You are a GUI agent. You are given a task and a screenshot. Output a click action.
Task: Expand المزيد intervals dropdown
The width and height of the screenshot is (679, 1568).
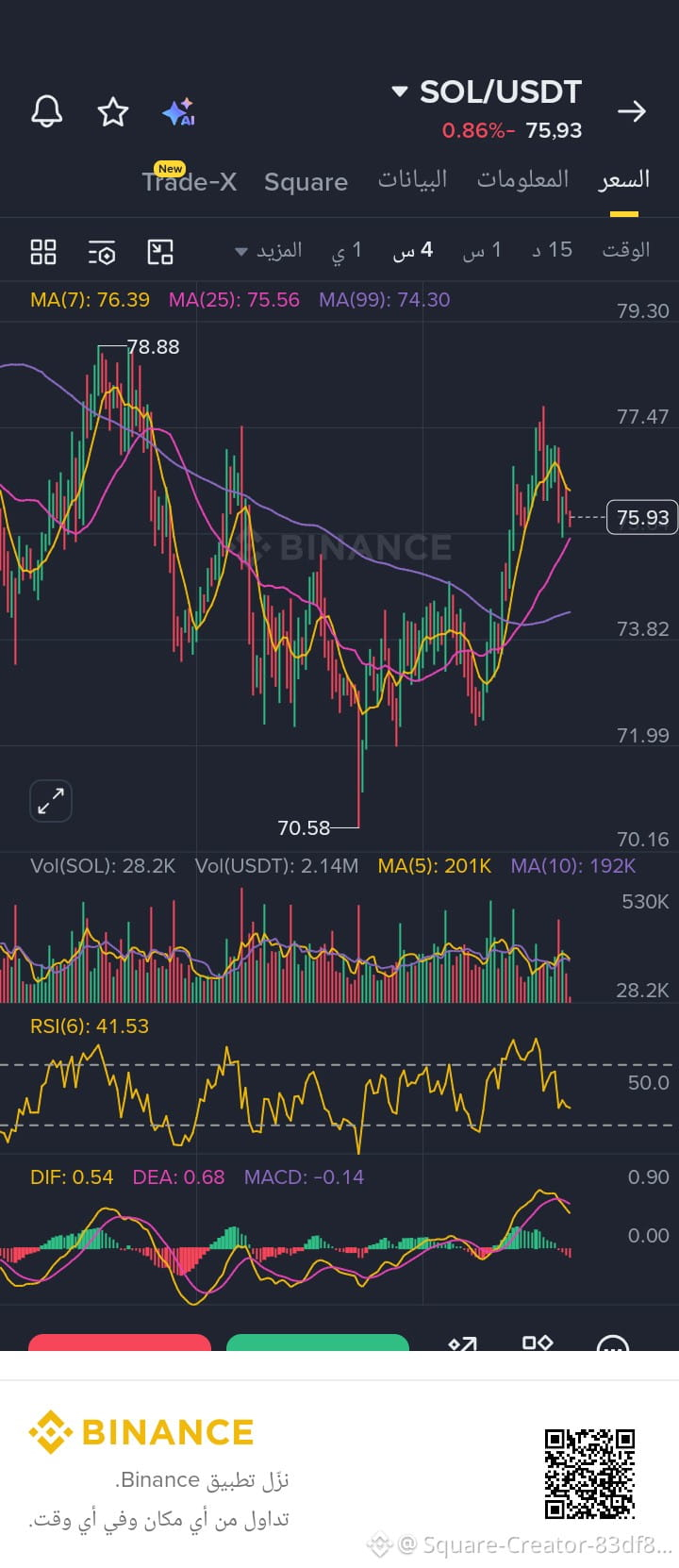(269, 250)
